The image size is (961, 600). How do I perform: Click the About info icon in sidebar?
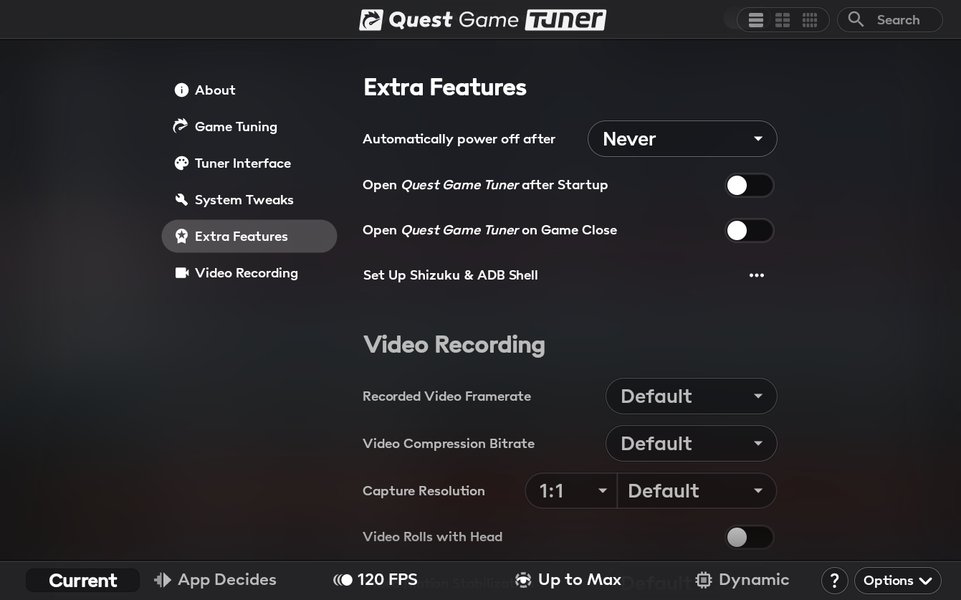click(x=181, y=90)
